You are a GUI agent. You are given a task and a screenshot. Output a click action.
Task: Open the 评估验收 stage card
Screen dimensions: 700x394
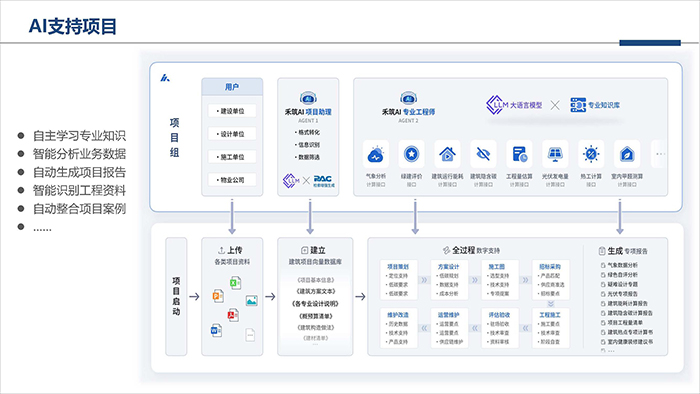500,328
